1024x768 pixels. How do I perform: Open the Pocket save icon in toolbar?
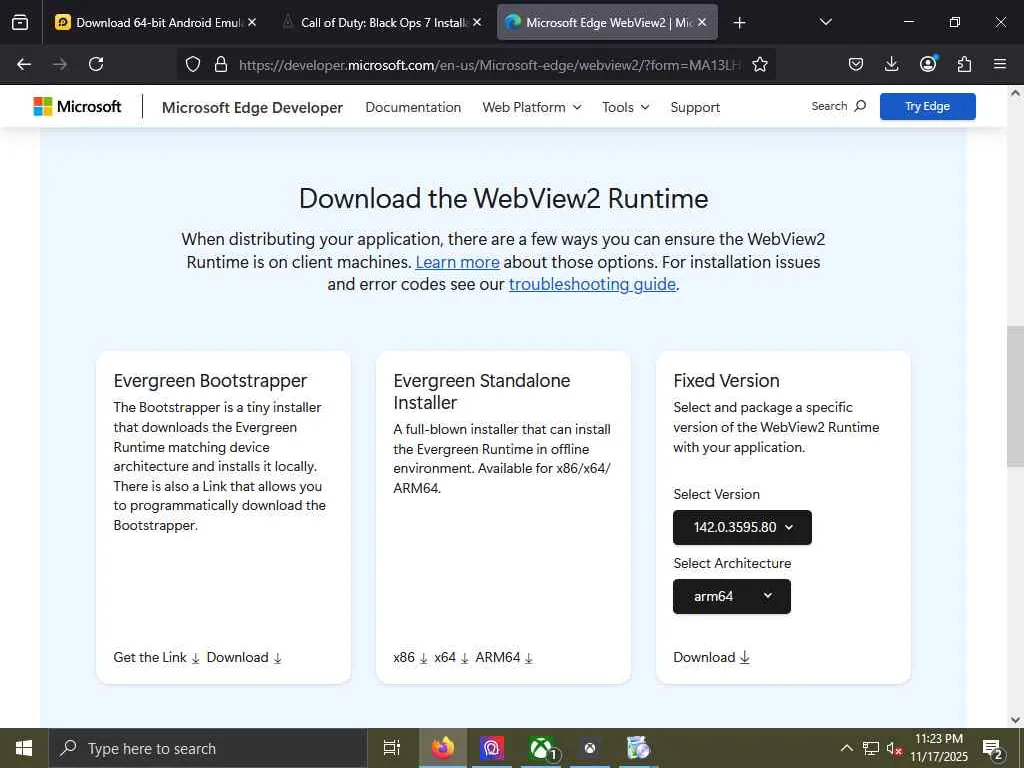pyautogui.click(x=856, y=64)
